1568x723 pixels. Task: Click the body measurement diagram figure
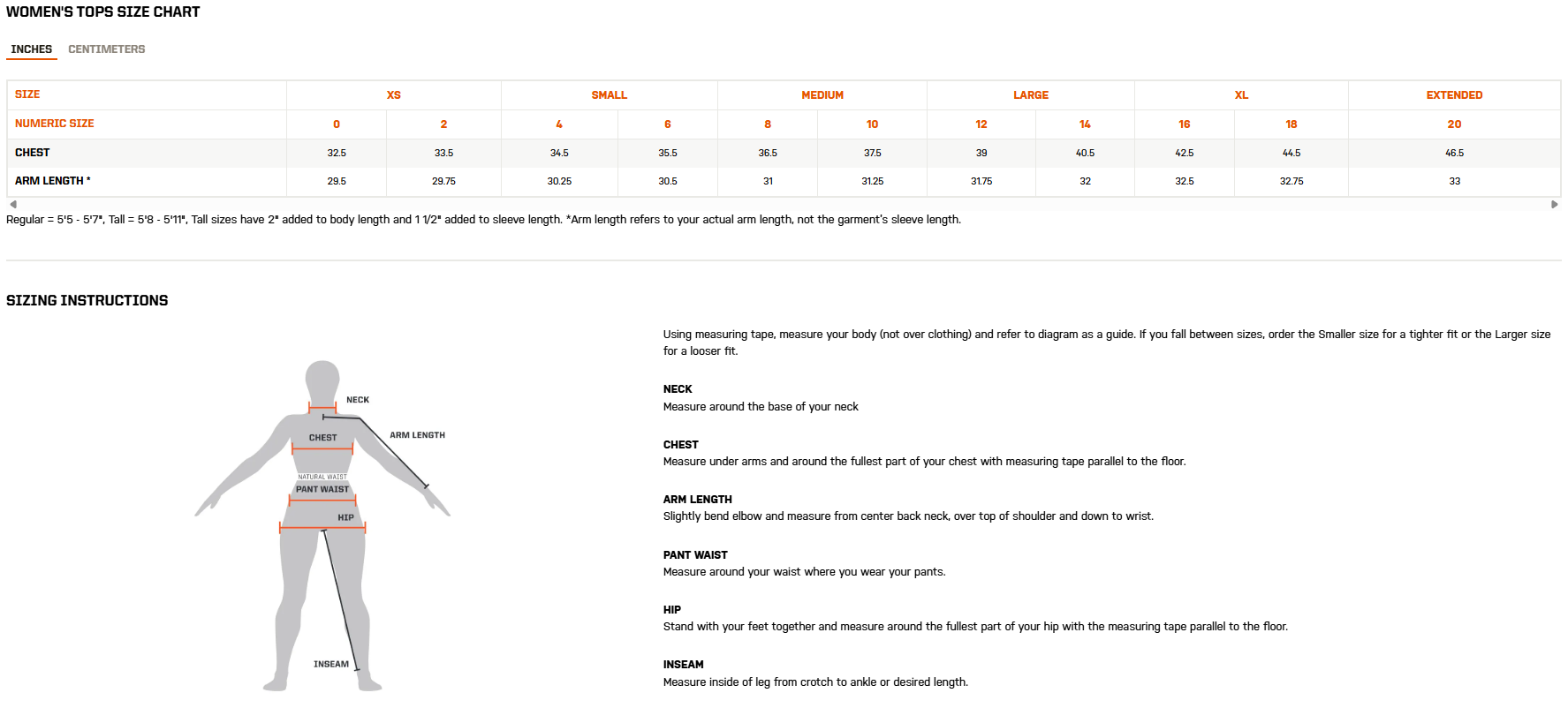click(322, 565)
